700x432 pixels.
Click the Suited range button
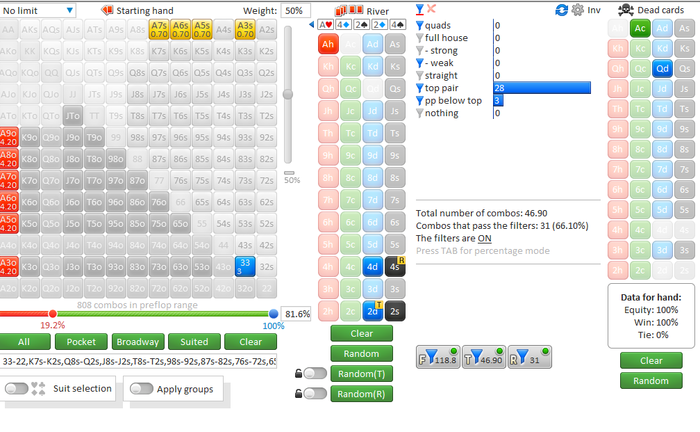[194, 342]
